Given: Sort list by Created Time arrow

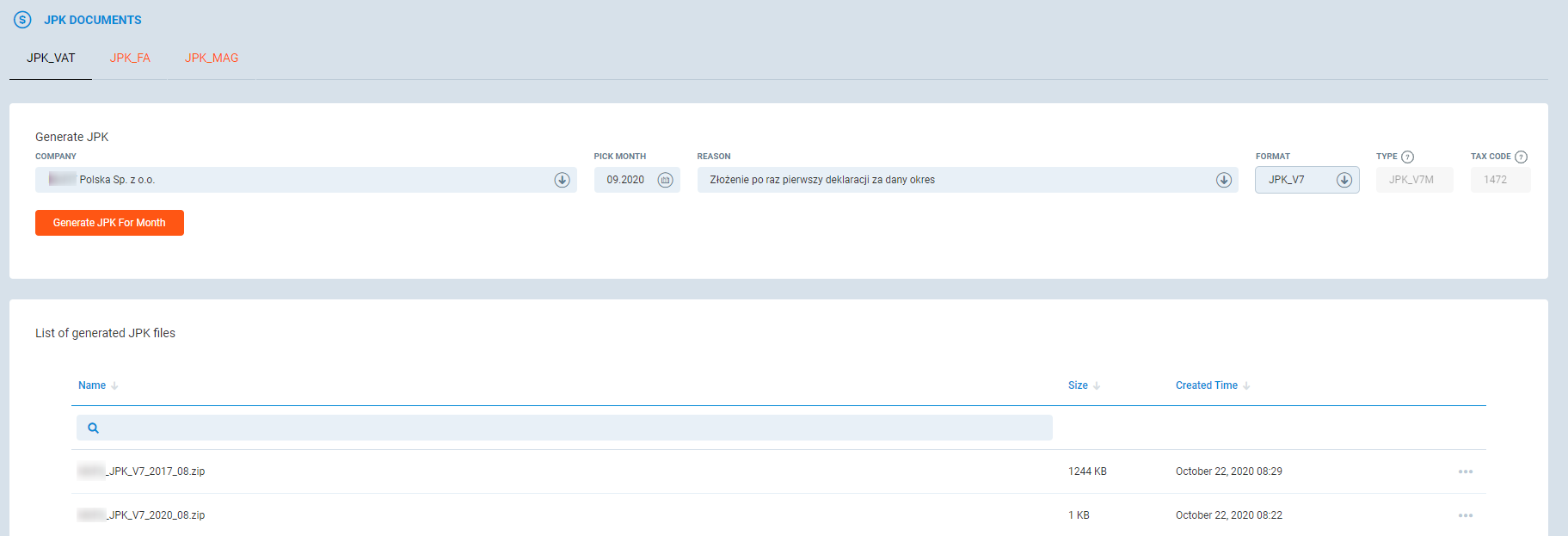Looking at the screenshot, I should point(1246,386).
